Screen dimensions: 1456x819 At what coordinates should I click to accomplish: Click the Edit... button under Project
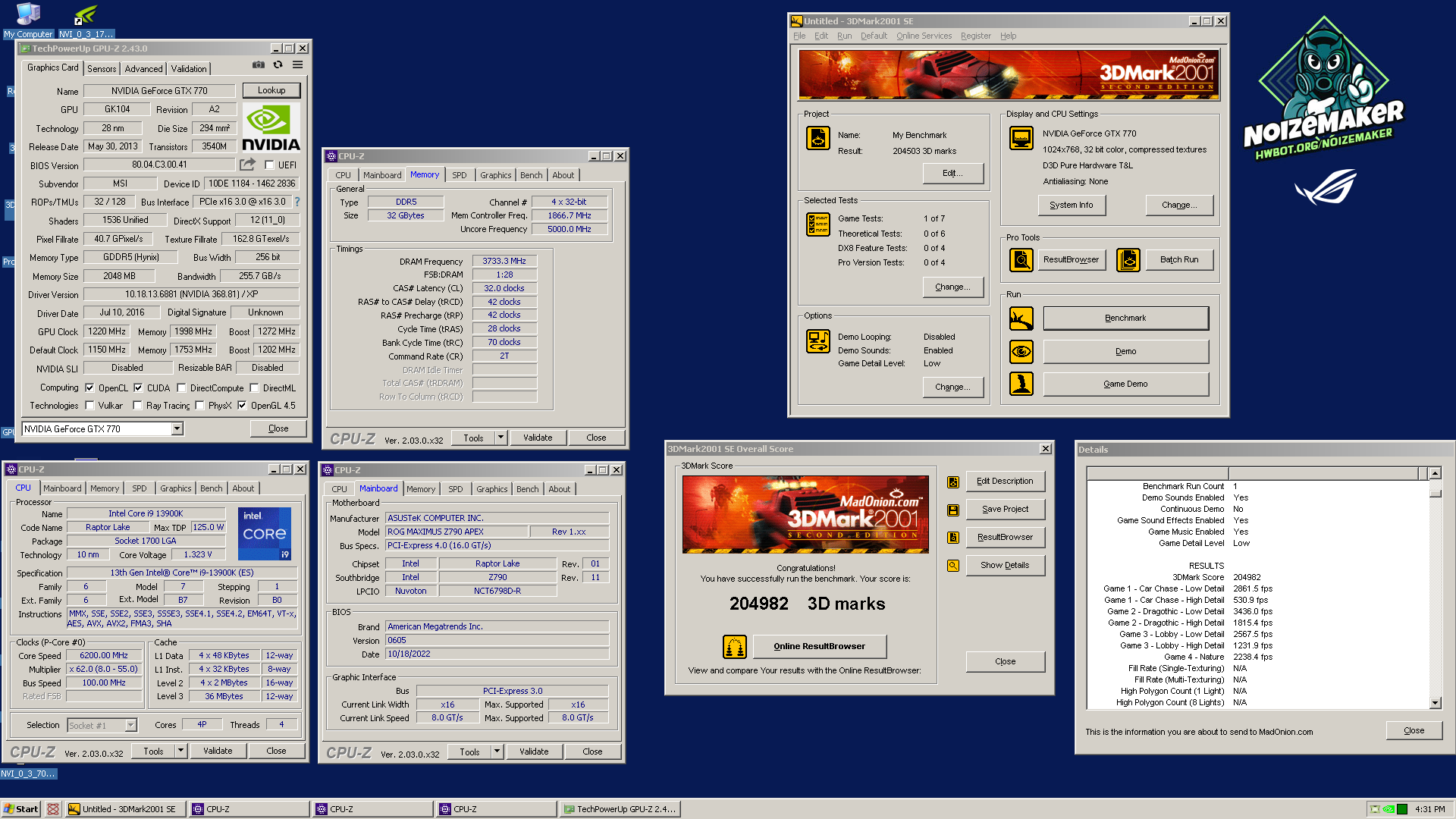(x=953, y=174)
